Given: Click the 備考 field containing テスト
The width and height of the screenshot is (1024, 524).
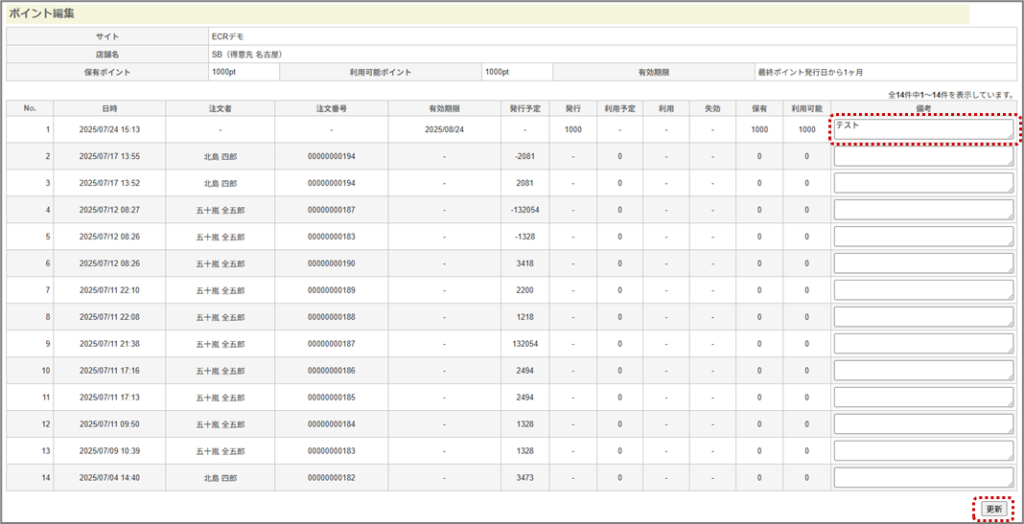Looking at the screenshot, I should 922,129.
